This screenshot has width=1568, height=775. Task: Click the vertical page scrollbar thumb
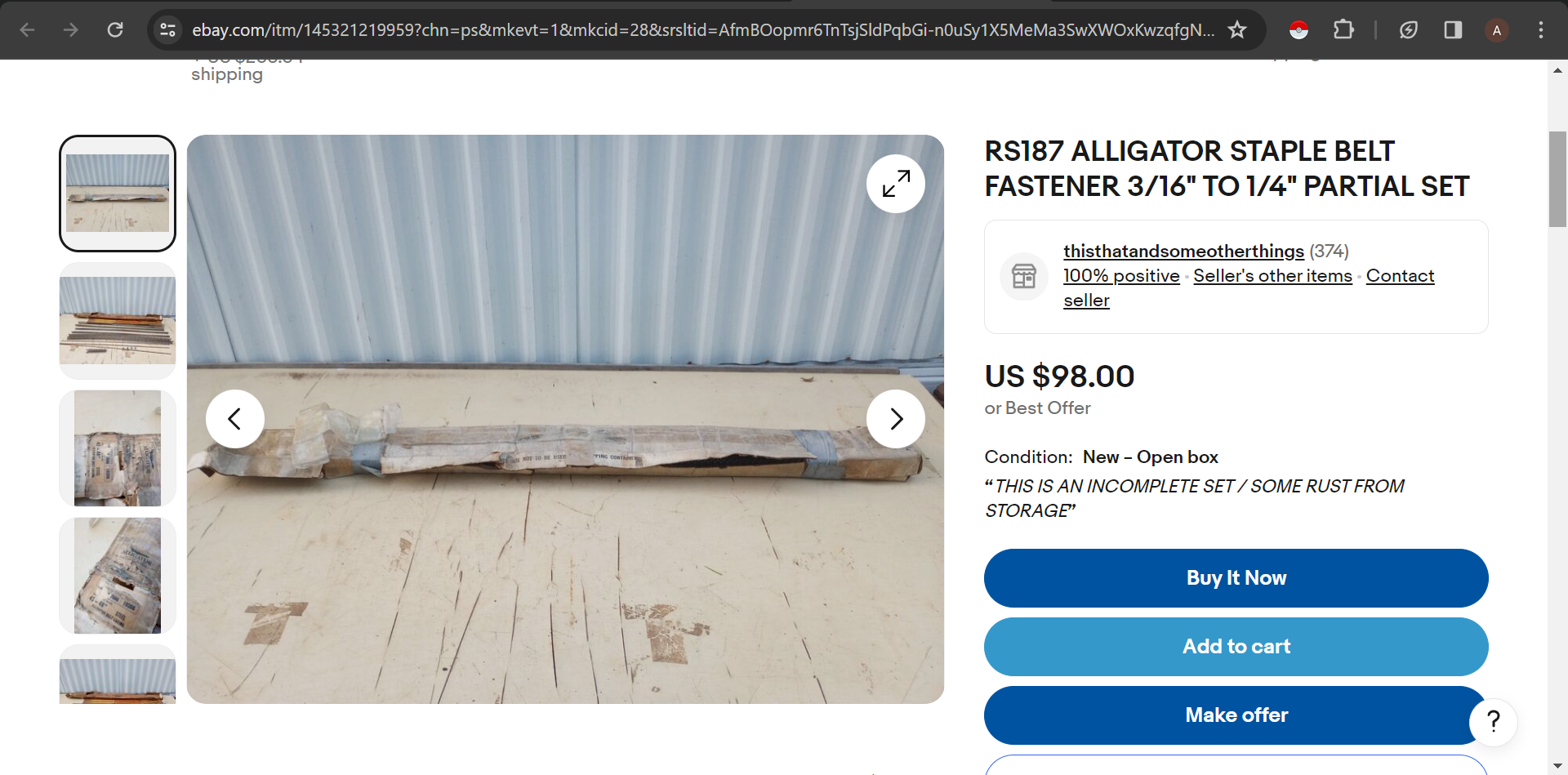(1557, 179)
